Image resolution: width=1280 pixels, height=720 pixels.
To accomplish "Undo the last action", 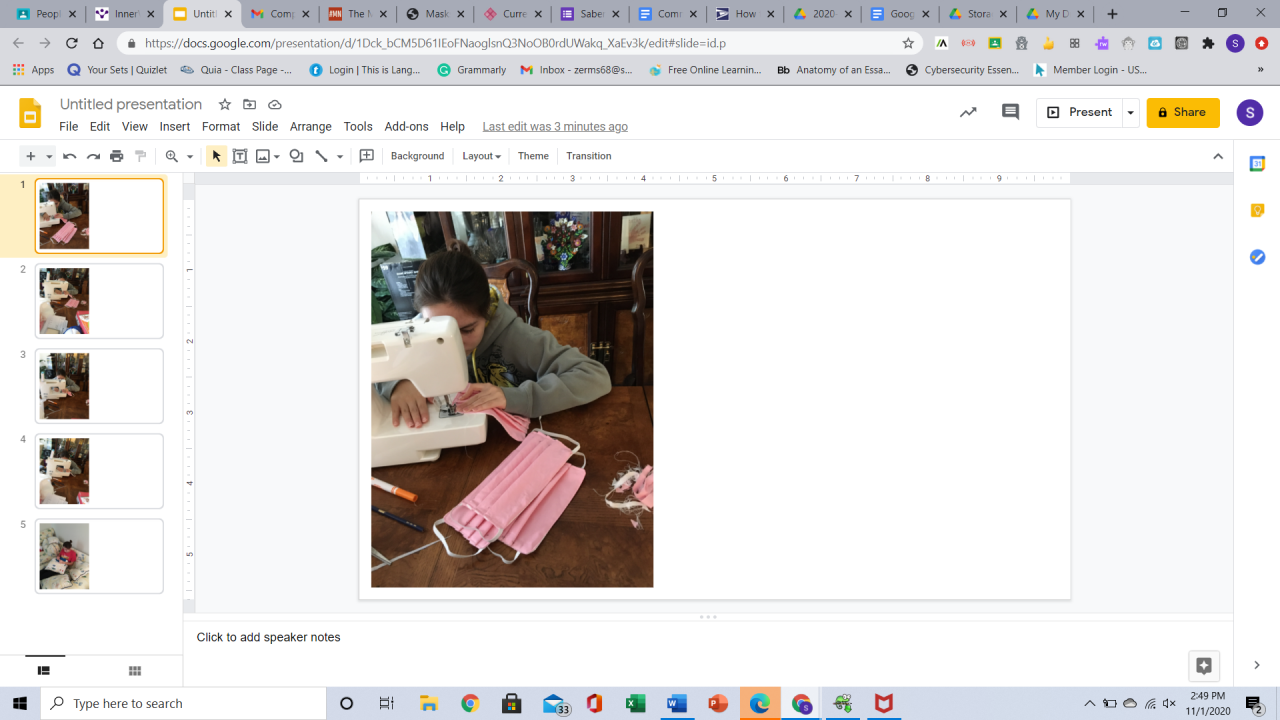I will click(x=69, y=156).
